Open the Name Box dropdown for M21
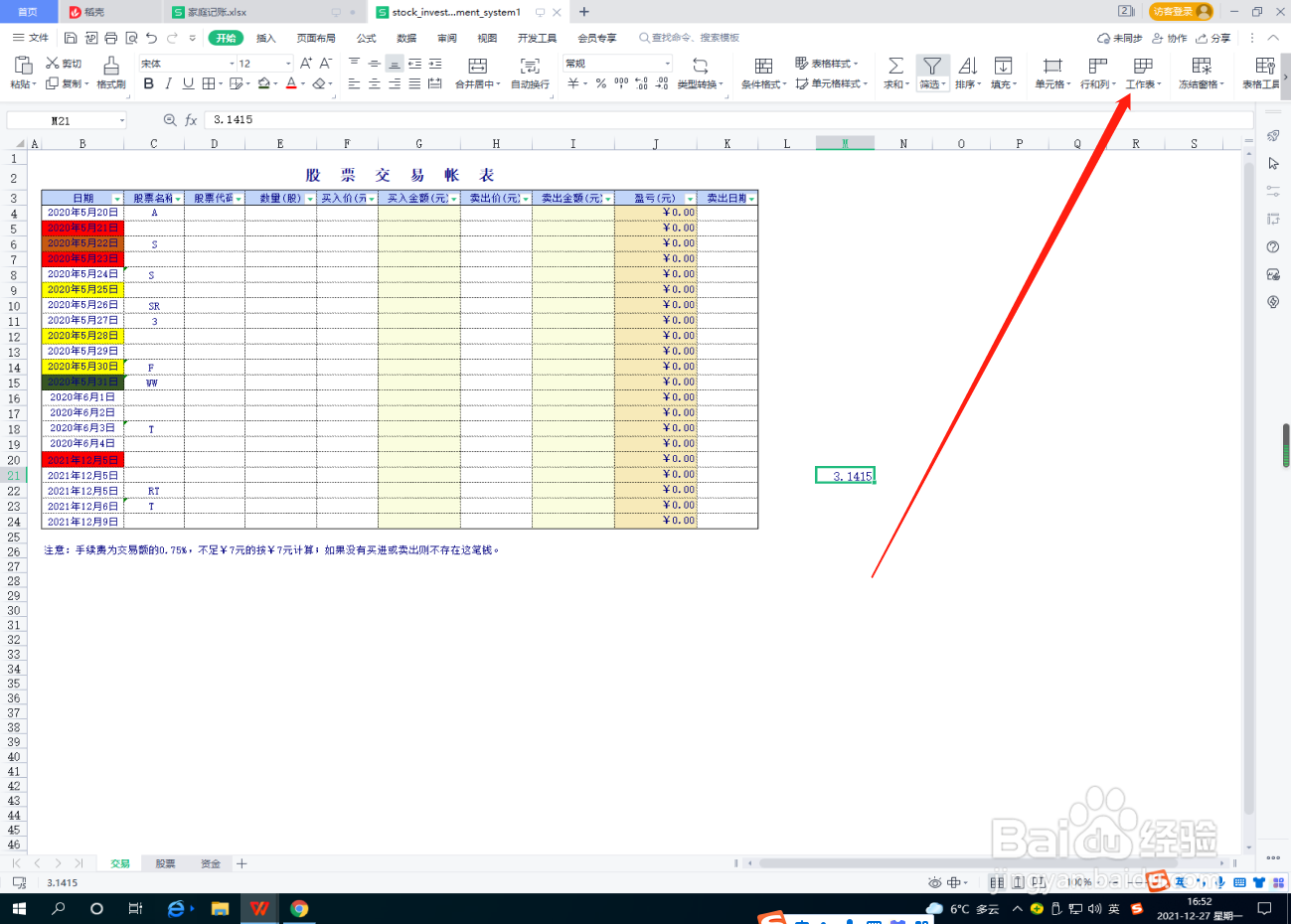This screenshot has height=924, width=1291. click(x=122, y=120)
